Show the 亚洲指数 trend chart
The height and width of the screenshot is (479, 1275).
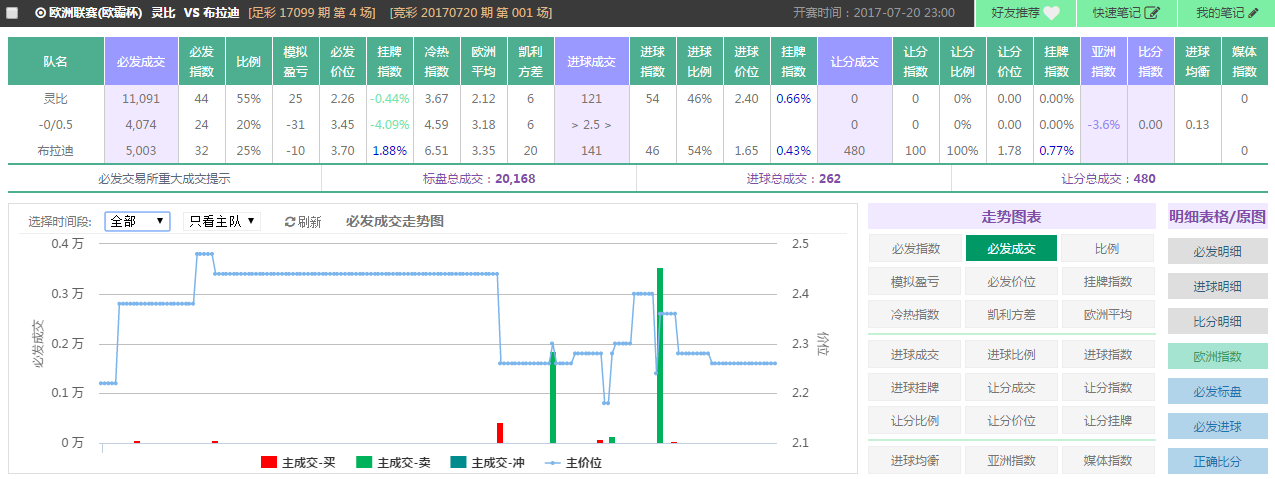(x=1011, y=460)
